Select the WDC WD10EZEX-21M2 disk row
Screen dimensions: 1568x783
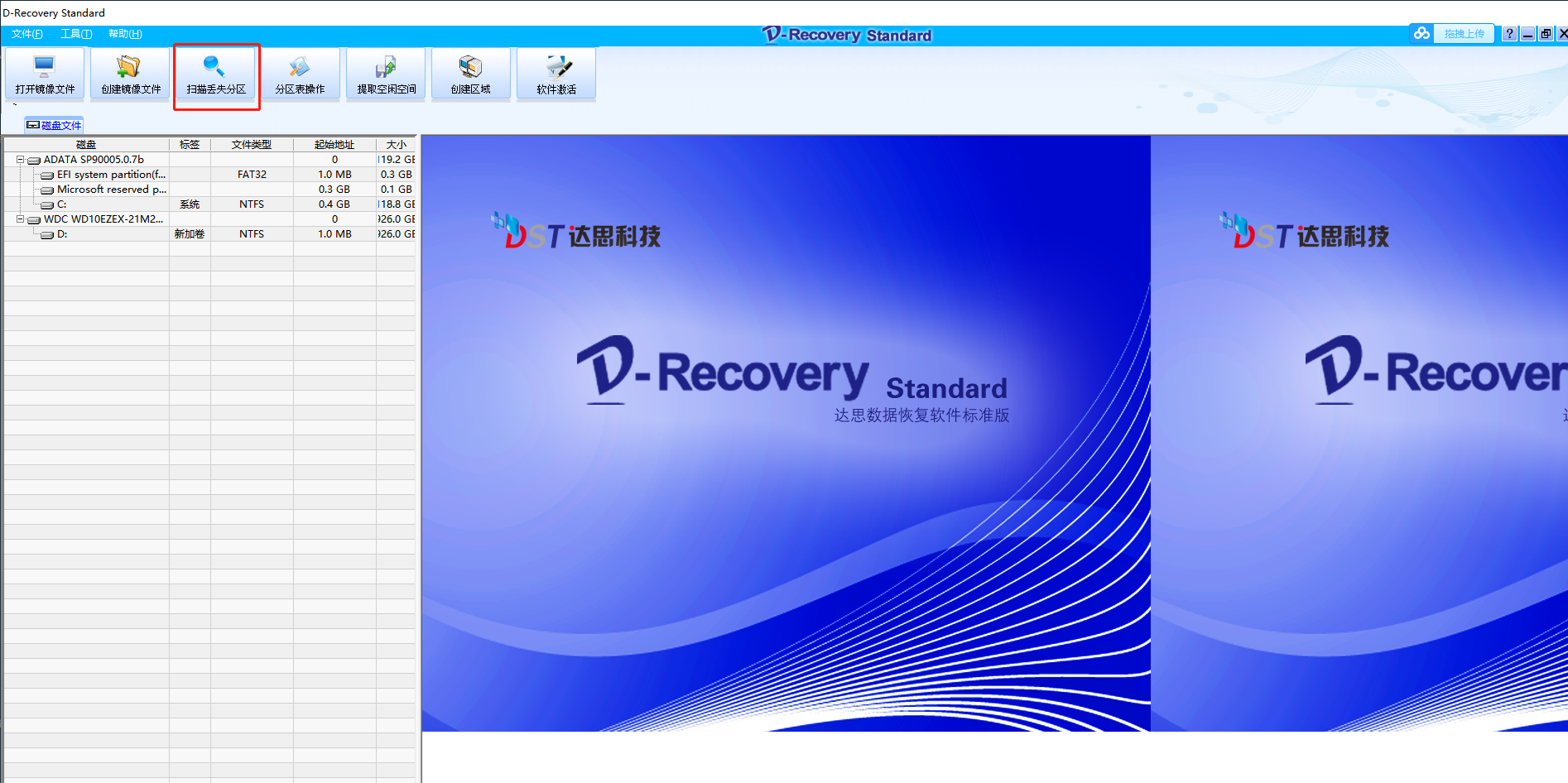210,219
